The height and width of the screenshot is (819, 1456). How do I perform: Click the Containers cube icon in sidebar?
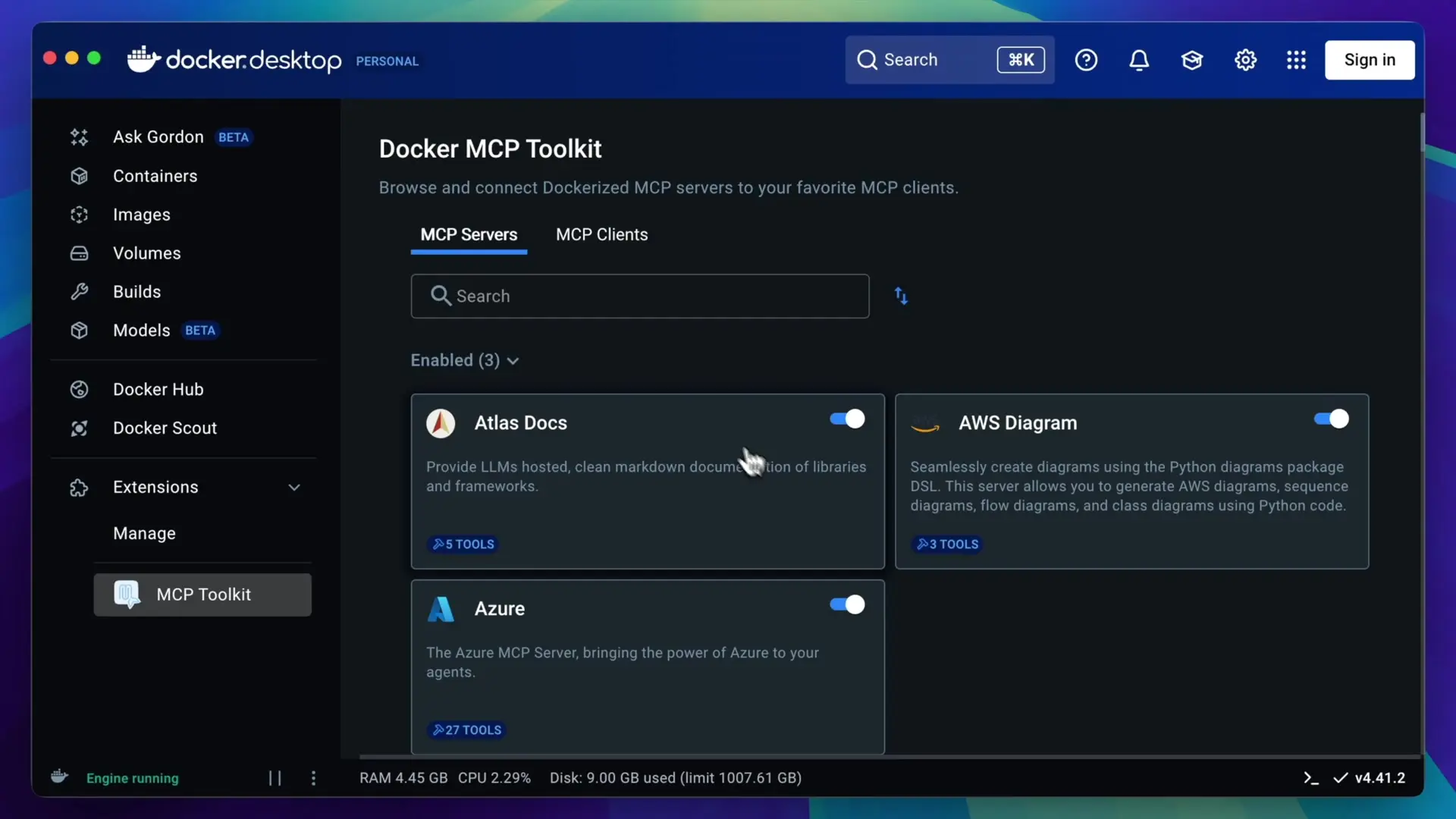tap(79, 176)
